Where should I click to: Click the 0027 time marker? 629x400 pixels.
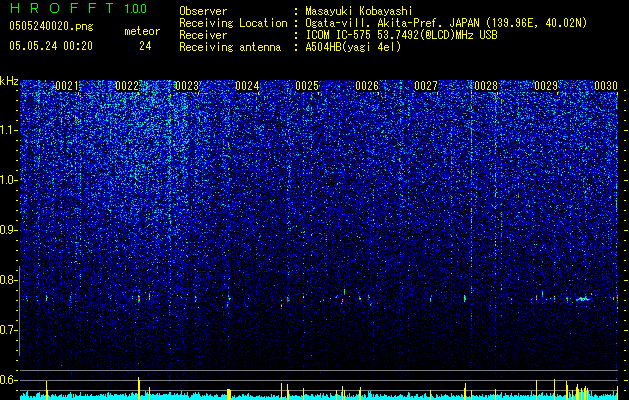[426, 86]
